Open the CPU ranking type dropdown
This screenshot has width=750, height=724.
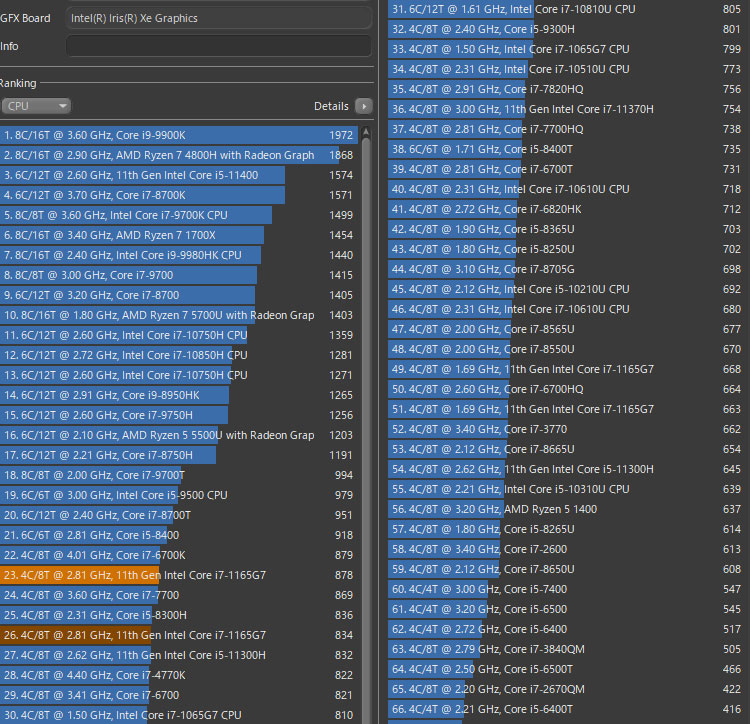(x=36, y=106)
